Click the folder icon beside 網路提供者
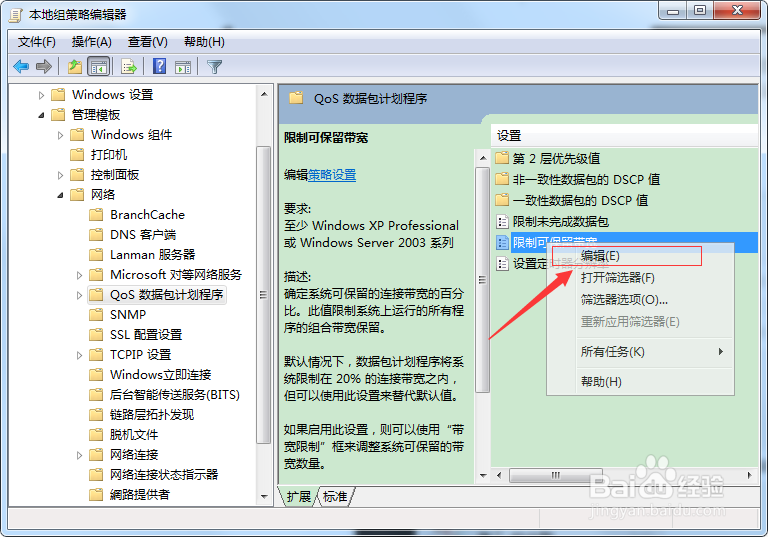768x537 pixels. (96, 494)
